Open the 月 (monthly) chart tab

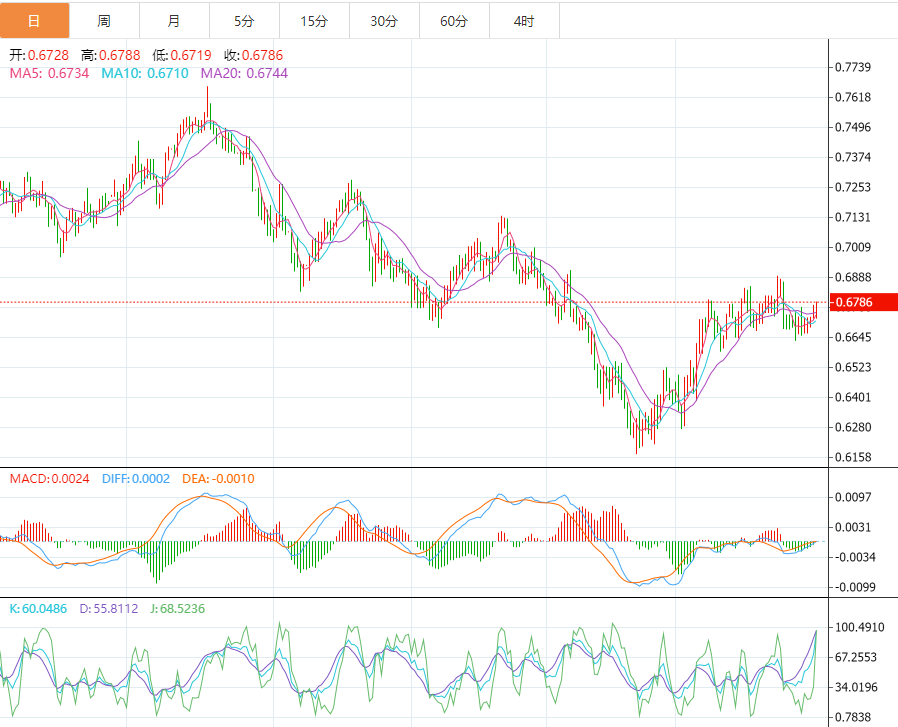175,21
